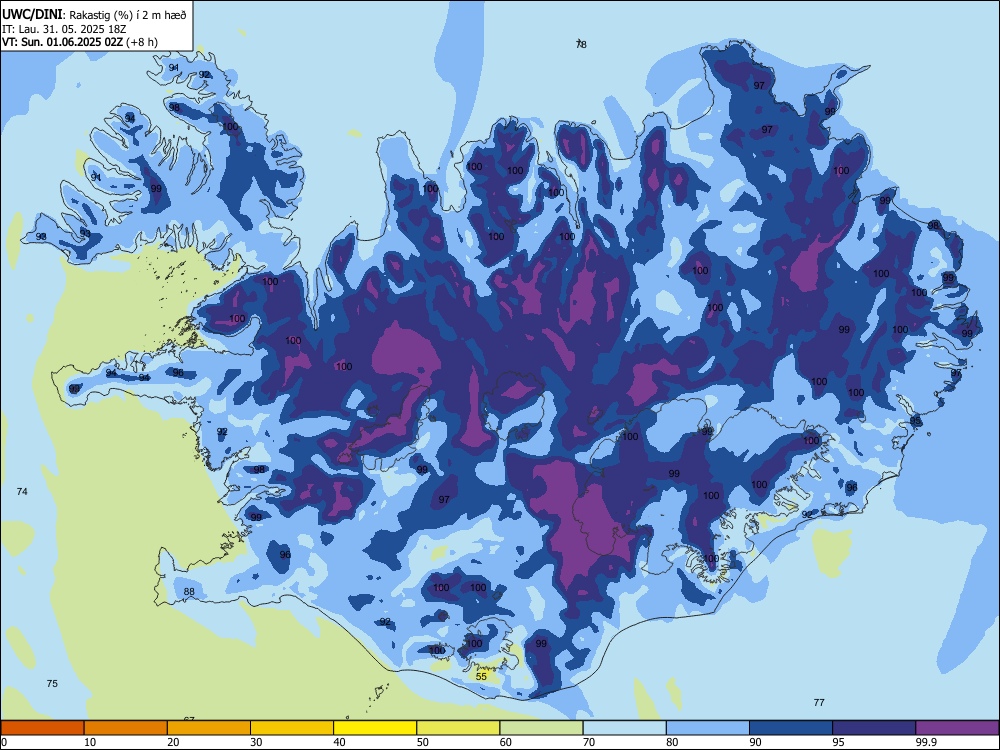Click the medium blue 90–95 legend swatch

(791, 728)
